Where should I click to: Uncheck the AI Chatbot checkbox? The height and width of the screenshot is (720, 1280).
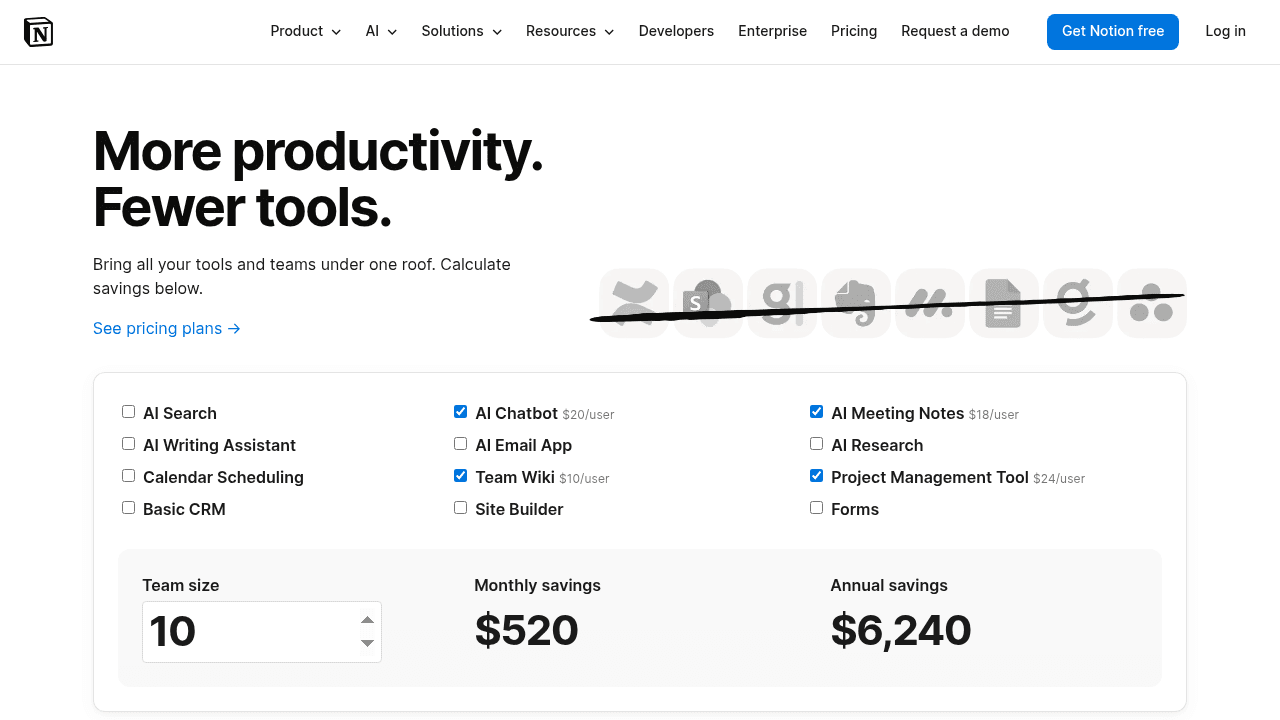460,412
